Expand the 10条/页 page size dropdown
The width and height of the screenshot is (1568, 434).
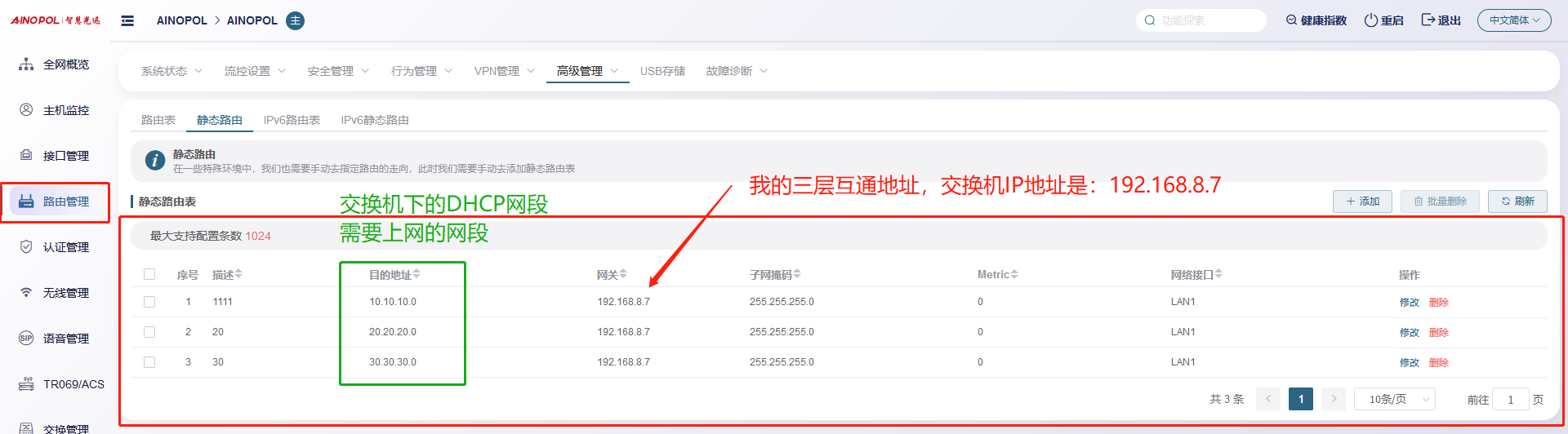click(1395, 399)
